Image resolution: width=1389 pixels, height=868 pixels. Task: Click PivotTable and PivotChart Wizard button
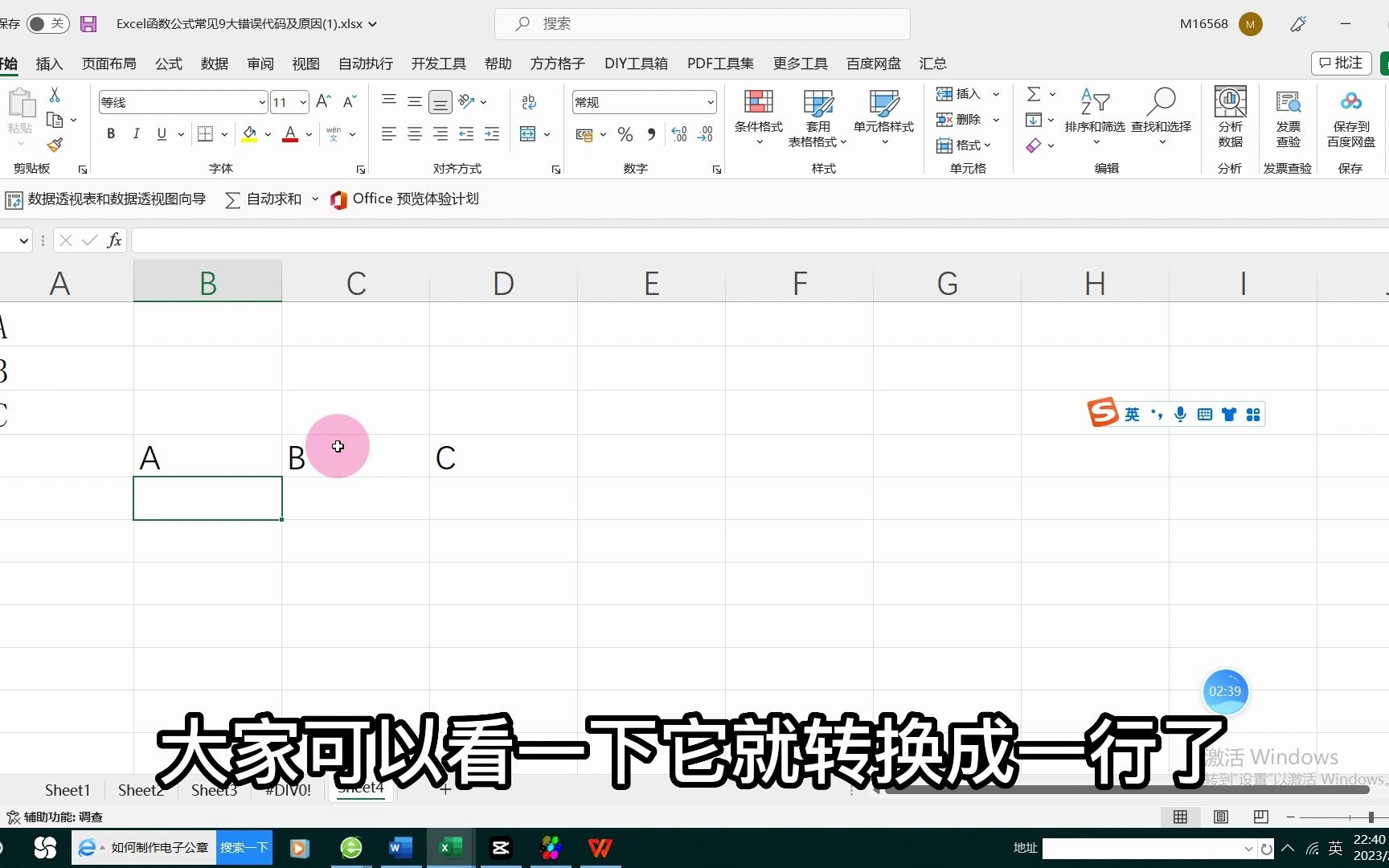tap(105, 199)
